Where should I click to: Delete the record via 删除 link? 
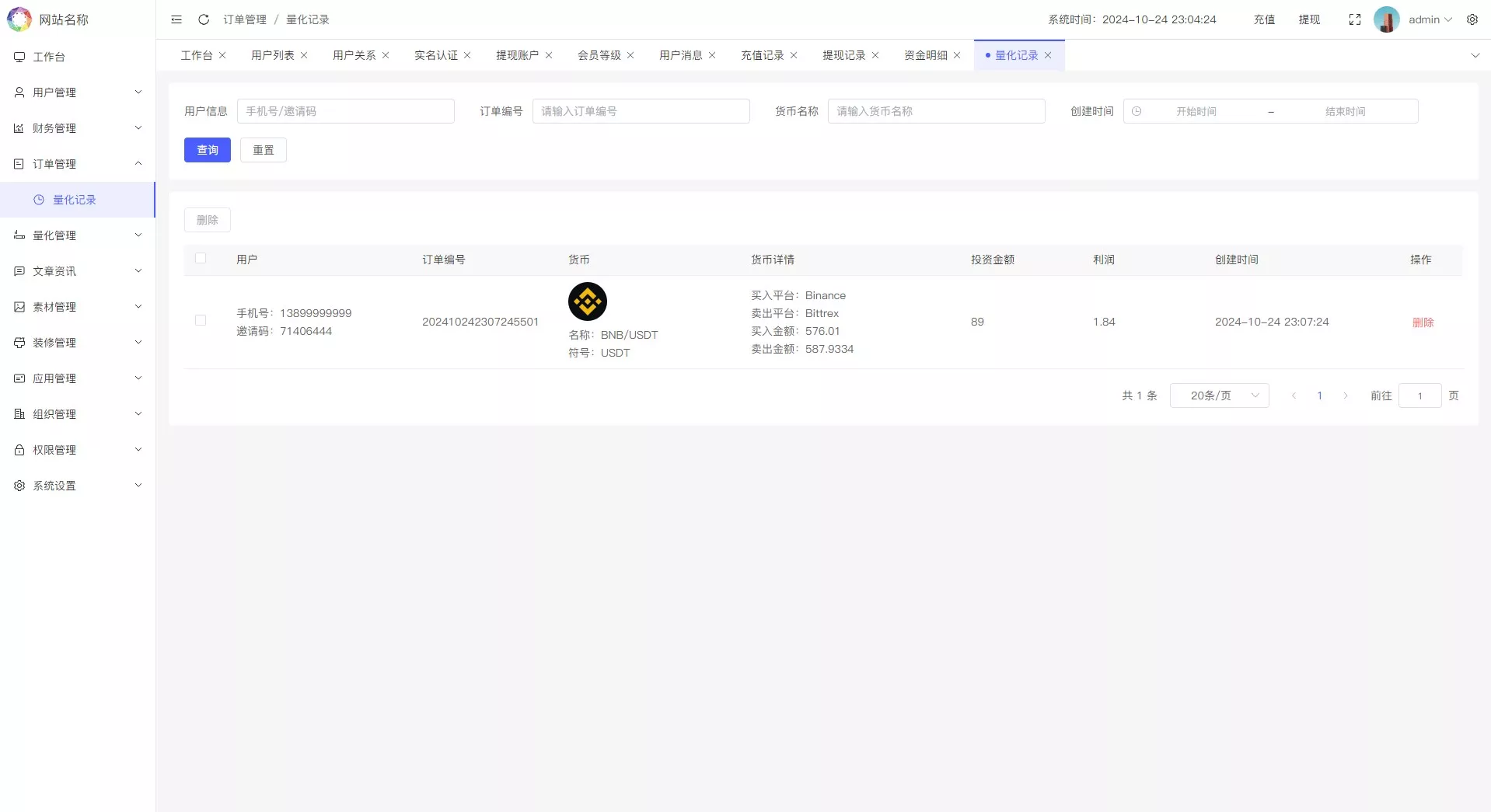pos(1423,322)
